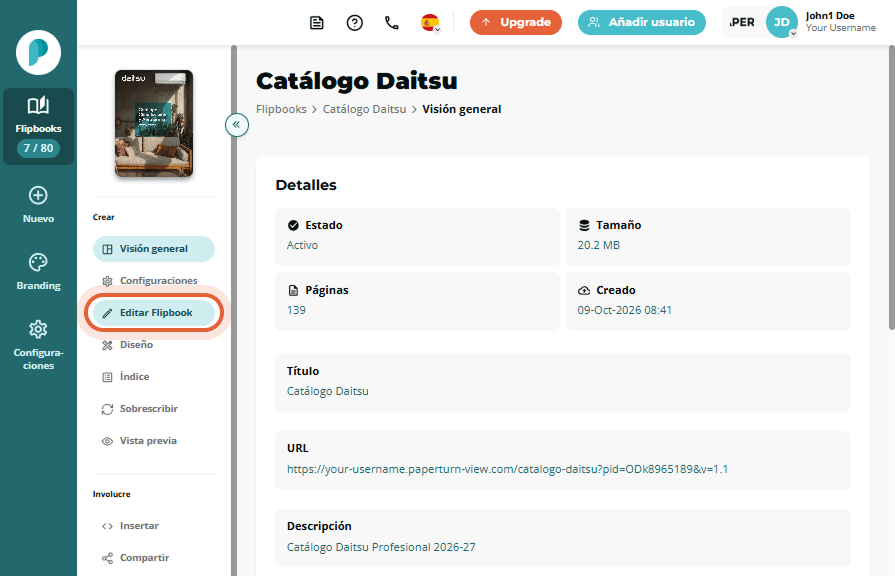Screen dimensions: 895x576
Task: Open the Insertar embed option
Action: [x=154, y=526]
